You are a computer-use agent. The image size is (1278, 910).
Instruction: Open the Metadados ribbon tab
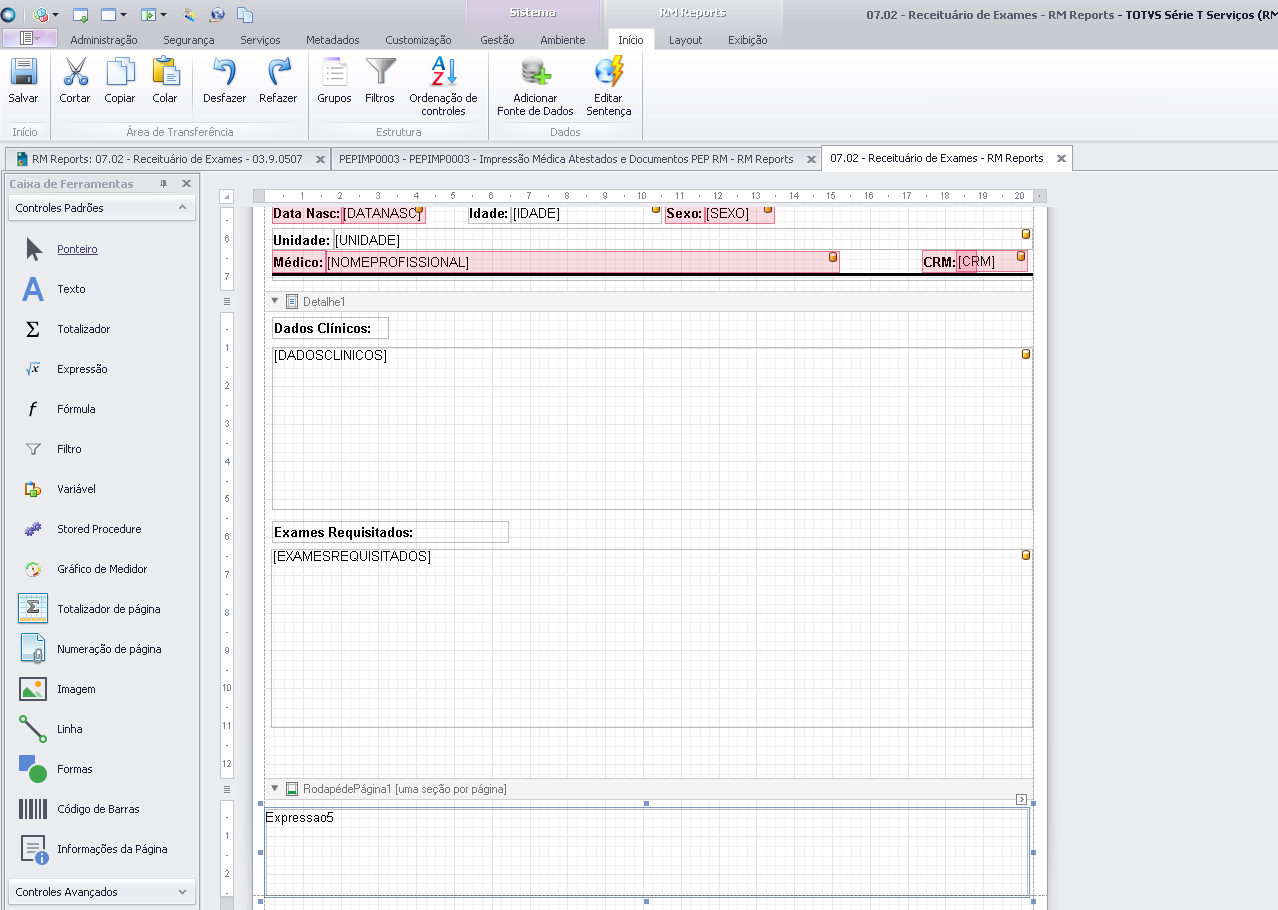[x=333, y=40]
